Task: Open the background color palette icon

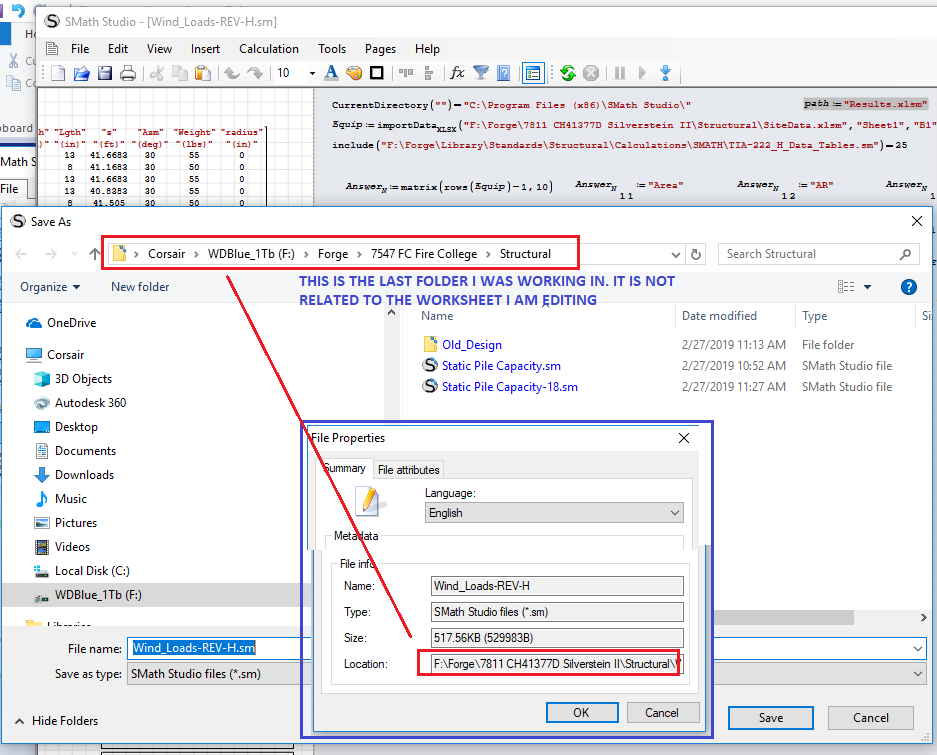Action: point(353,73)
